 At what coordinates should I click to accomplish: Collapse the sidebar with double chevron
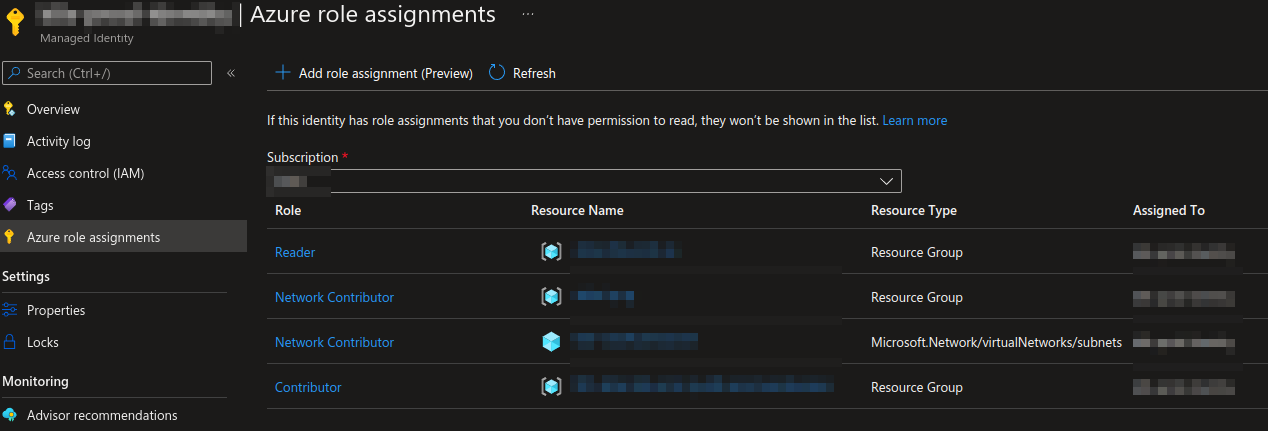tap(230, 73)
